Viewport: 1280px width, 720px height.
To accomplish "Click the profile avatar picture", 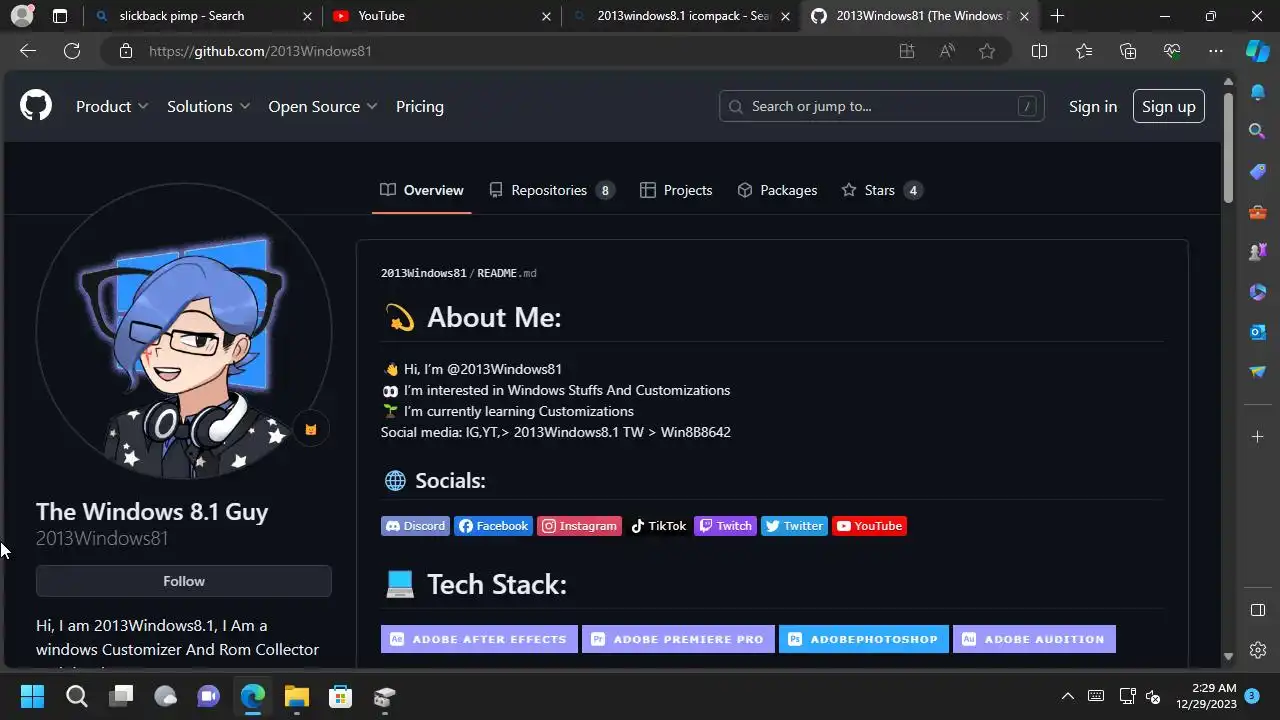I will tap(184, 331).
